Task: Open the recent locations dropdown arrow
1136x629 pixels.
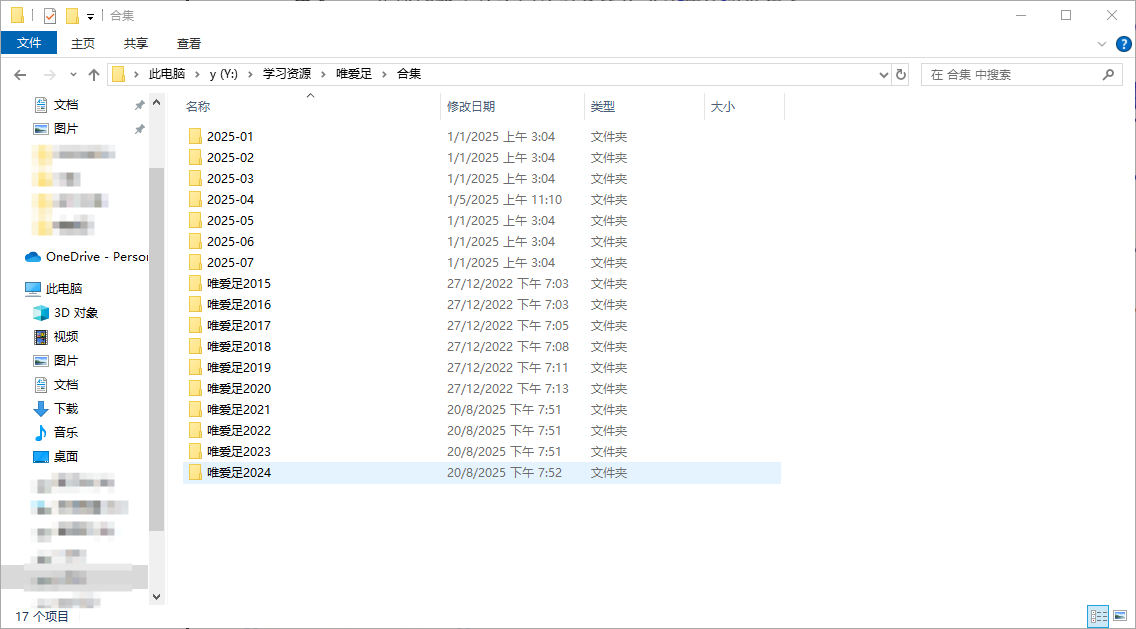Action: pos(73,75)
